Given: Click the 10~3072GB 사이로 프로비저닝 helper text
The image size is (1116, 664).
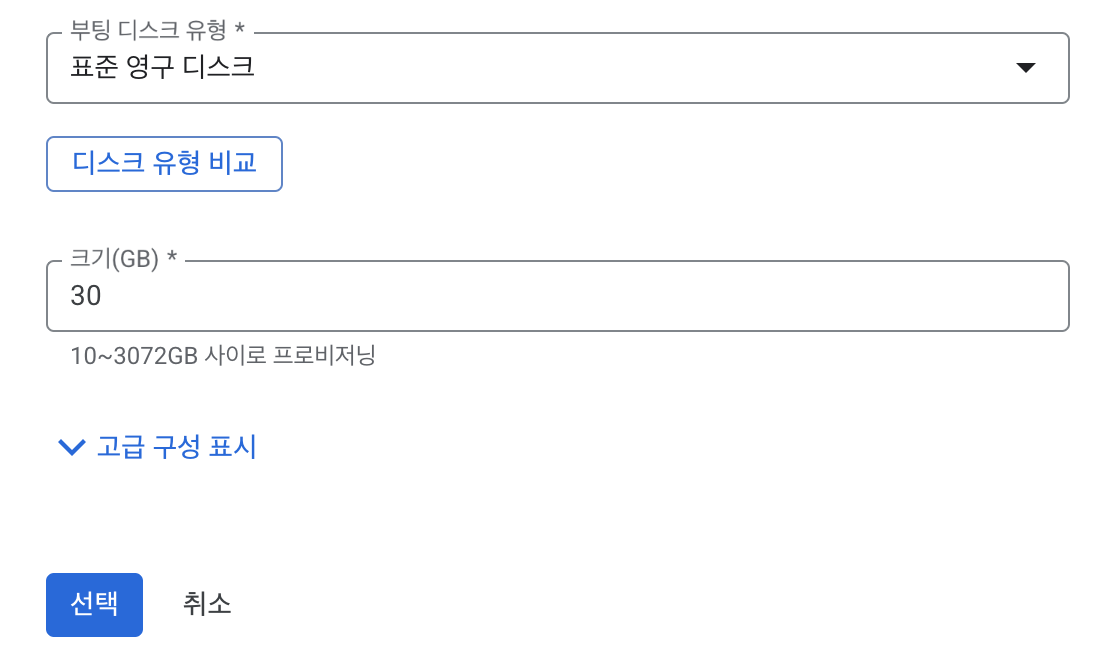Looking at the screenshot, I should click(223, 355).
